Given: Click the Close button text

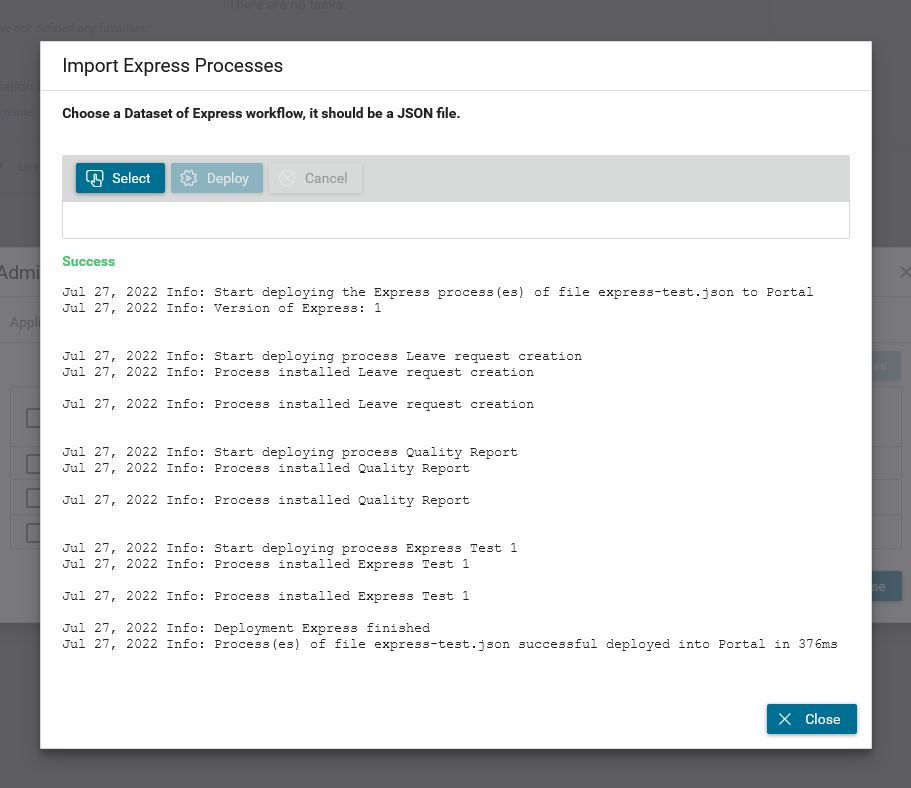Looking at the screenshot, I should [x=822, y=719].
